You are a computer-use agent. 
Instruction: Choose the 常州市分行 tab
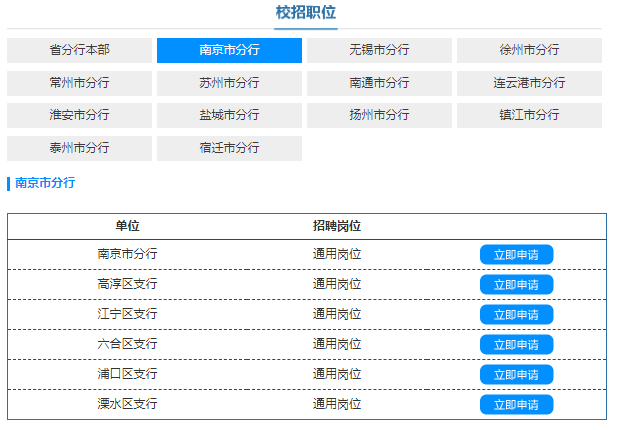tap(80, 83)
